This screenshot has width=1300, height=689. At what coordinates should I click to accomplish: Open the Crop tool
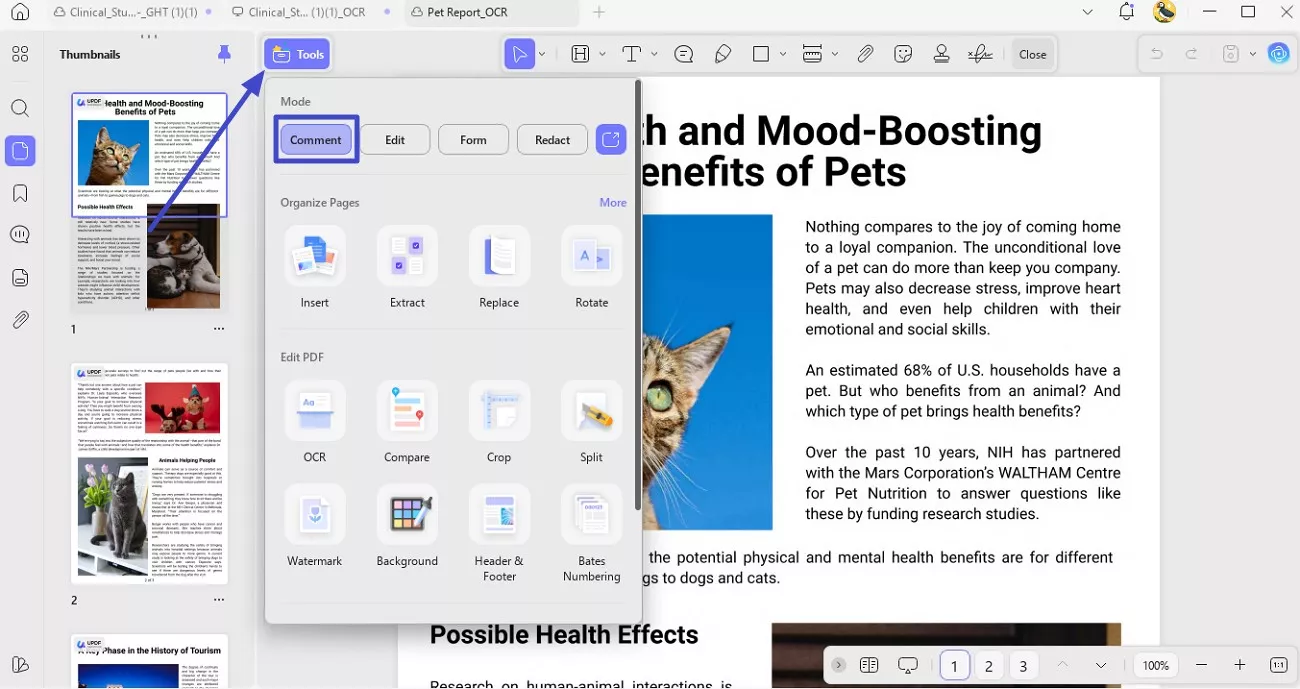pyautogui.click(x=499, y=422)
